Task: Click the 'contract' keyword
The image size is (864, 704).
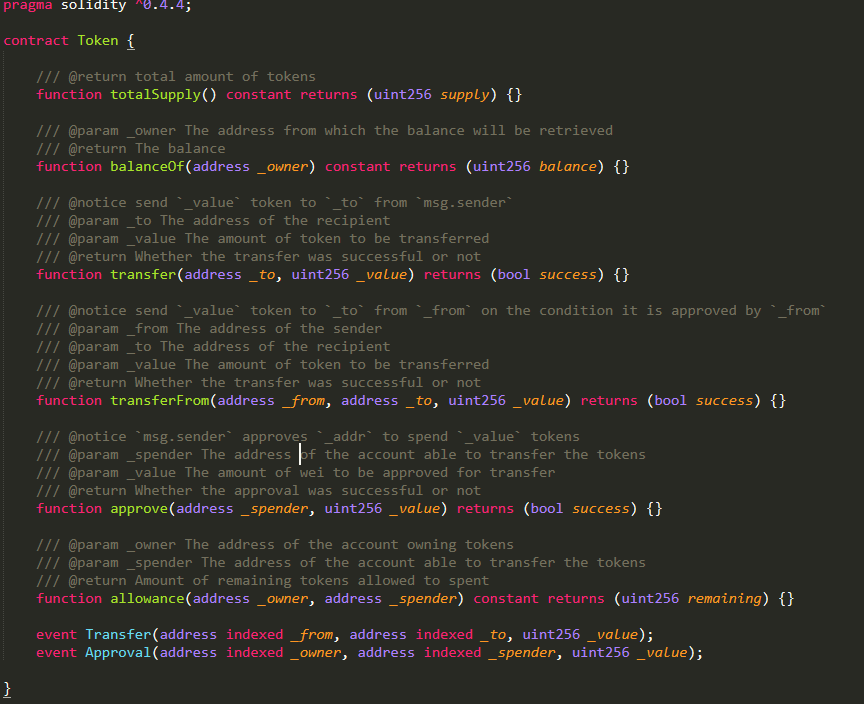Action: 36,41
